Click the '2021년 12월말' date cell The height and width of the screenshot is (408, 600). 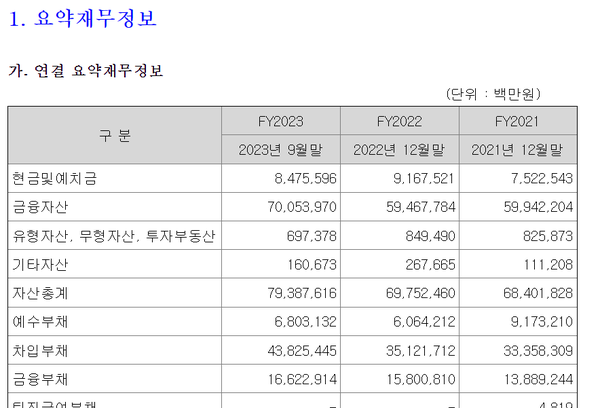tap(517, 150)
